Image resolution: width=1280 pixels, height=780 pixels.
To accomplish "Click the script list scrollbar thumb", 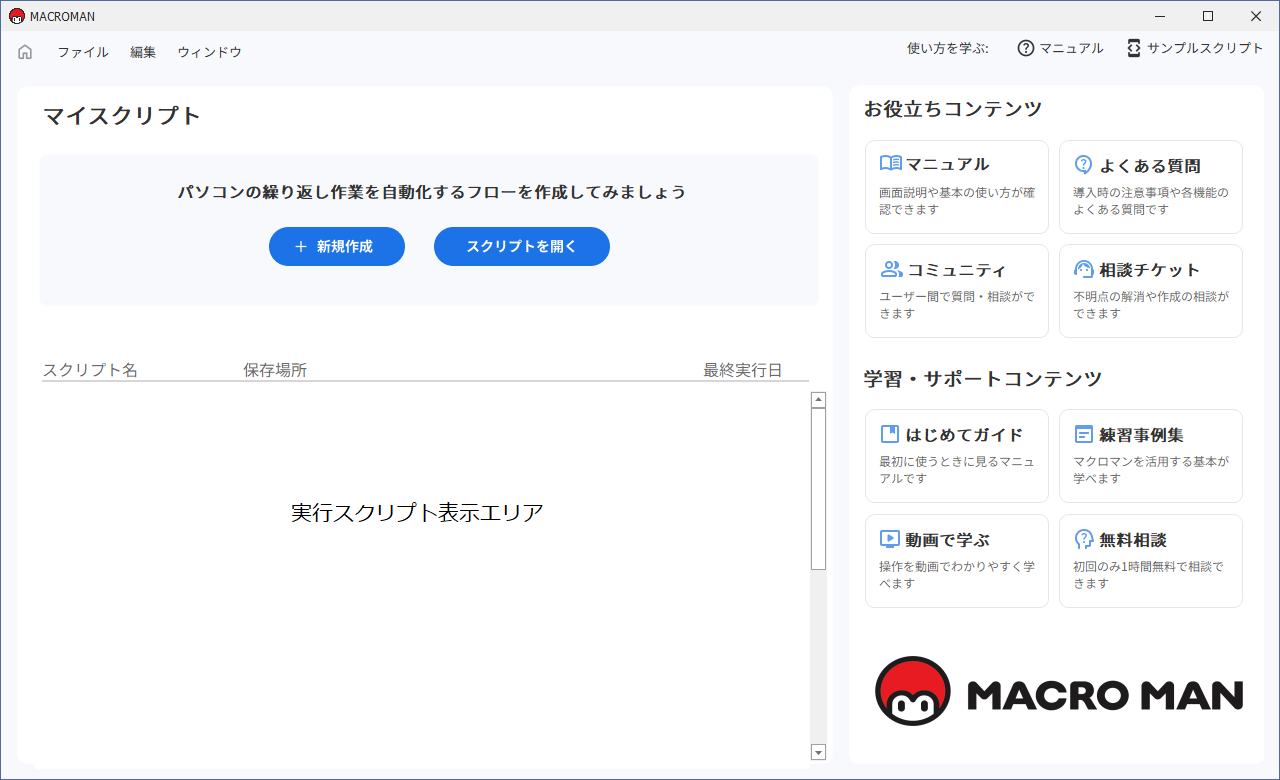I will pos(819,489).
